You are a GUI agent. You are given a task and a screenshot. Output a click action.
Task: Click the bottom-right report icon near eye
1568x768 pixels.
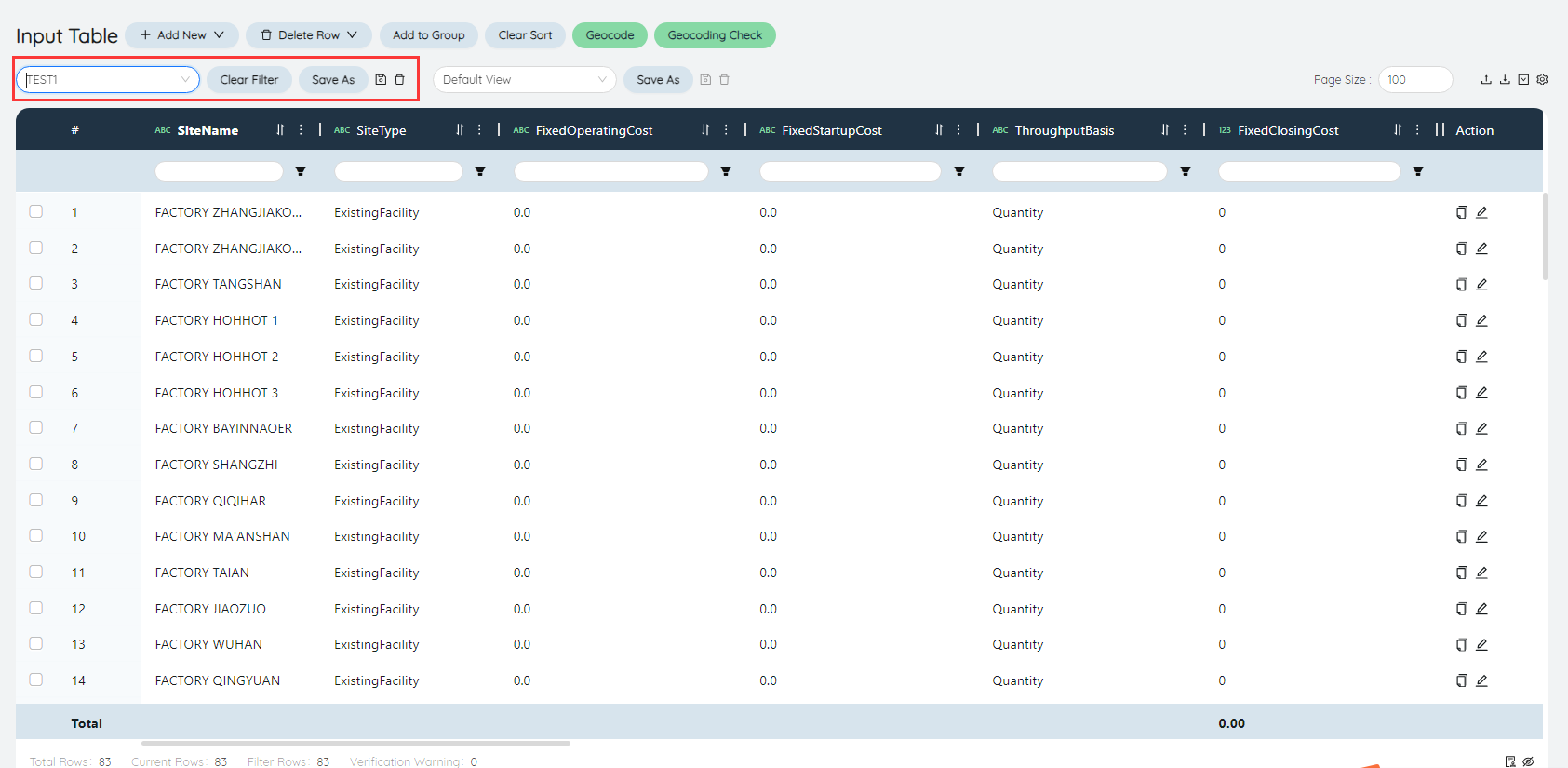1510,761
